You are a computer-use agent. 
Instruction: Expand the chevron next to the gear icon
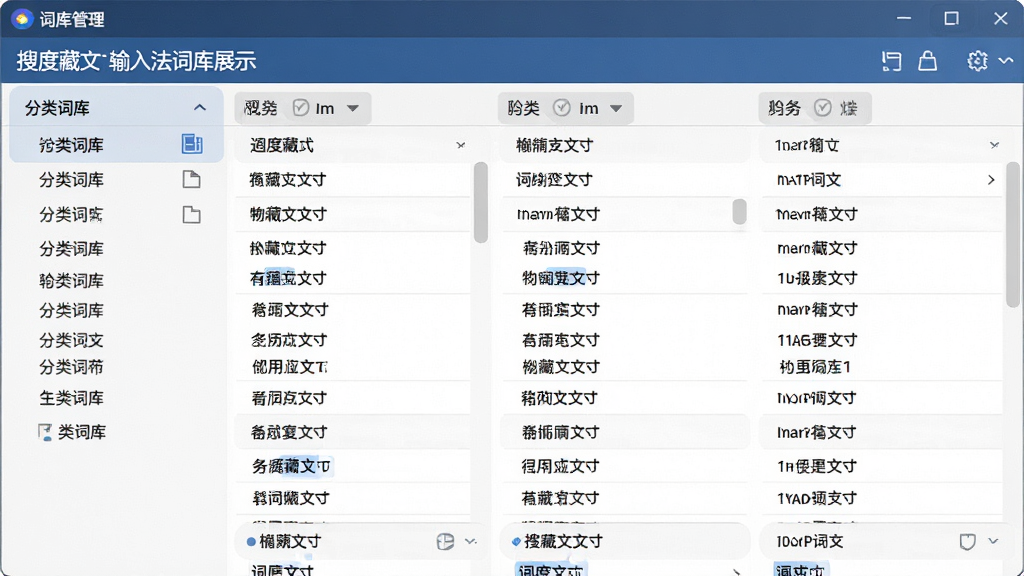point(1006,61)
